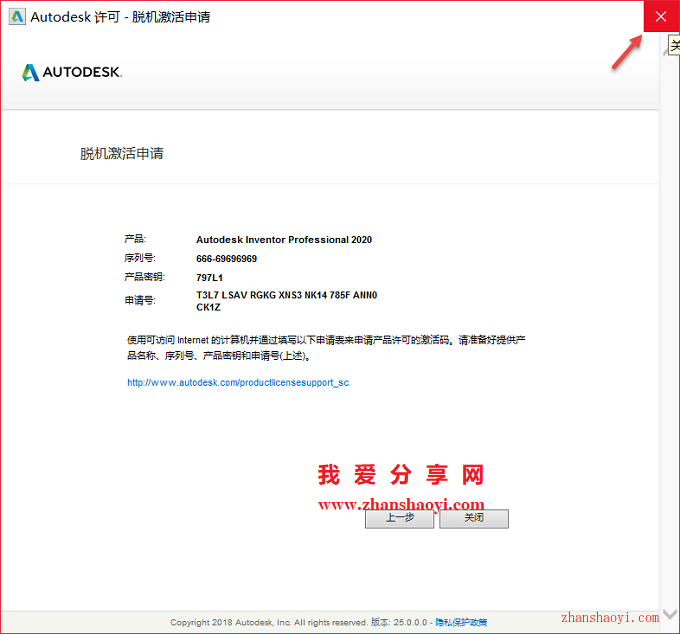Click the 产品密钥 label
Image resolution: width=680 pixels, height=634 pixels.
point(145,277)
